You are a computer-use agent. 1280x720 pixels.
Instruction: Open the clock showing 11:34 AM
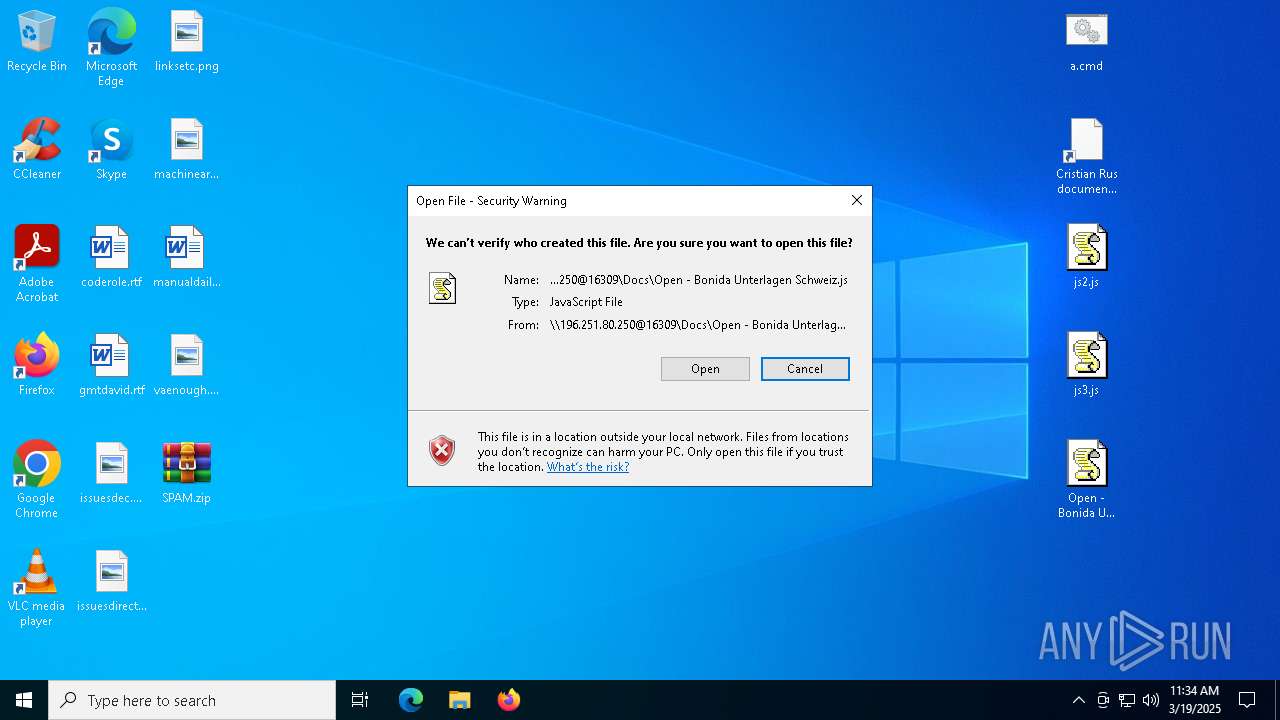pos(1195,700)
